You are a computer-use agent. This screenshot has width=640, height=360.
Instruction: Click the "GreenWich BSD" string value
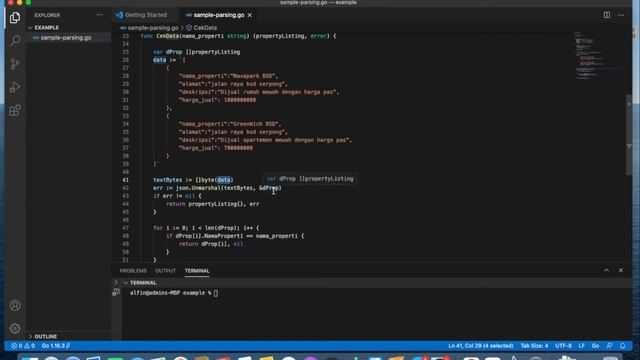click(x=255, y=124)
